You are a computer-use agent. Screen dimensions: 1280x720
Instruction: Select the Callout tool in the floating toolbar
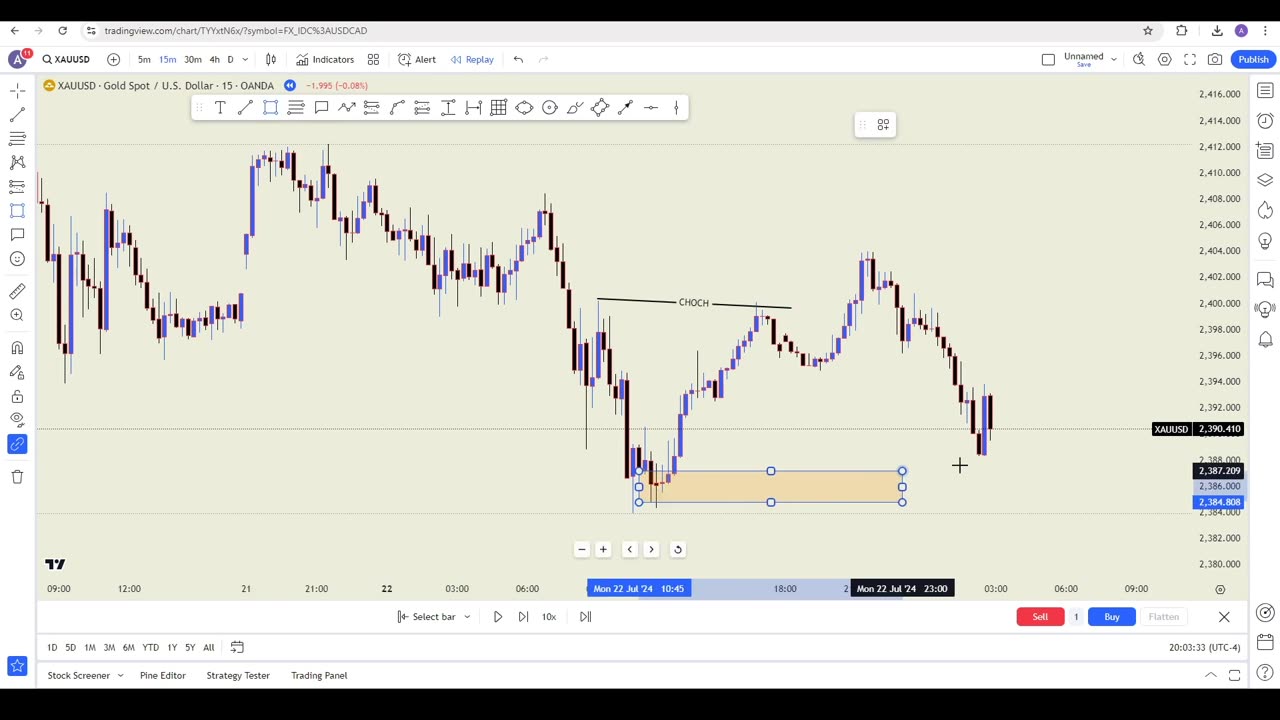point(321,107)
